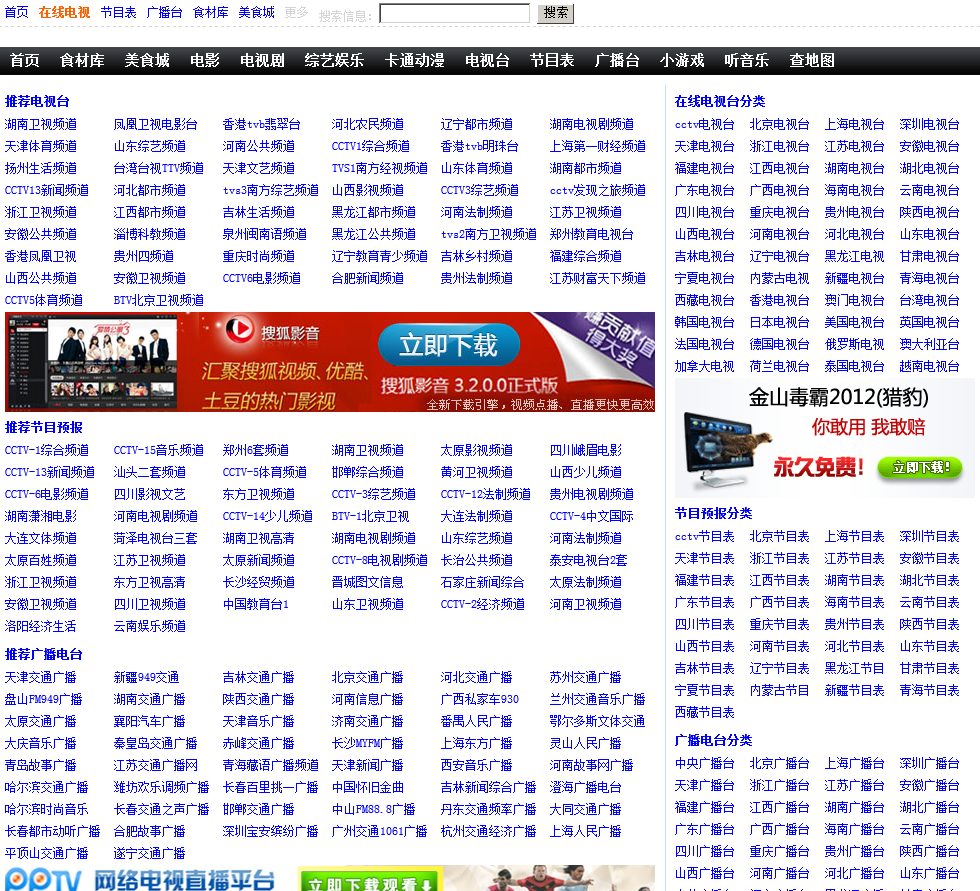Open the CCTV13新闻频道 link under 推荐电视台
This screenshot has height=891, width=980.
pos(47,190)
